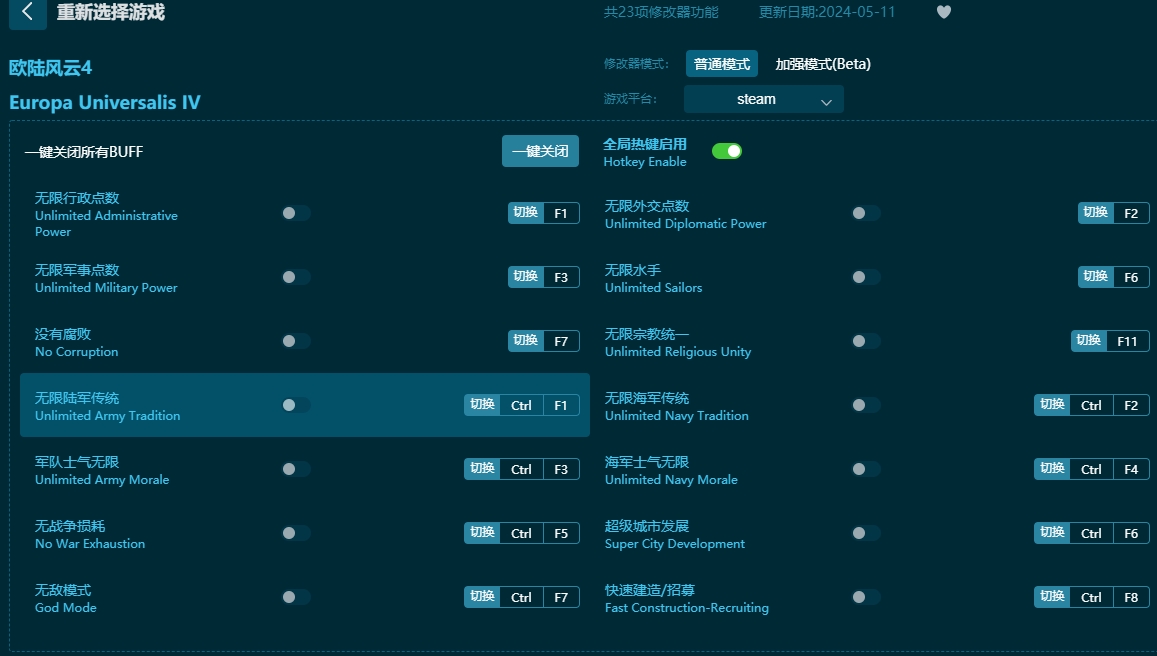The width and height of the screenshot is (1157, 656).
Task: Click 切换 button for Unlimited Army Morale
Action: [482, 469]
